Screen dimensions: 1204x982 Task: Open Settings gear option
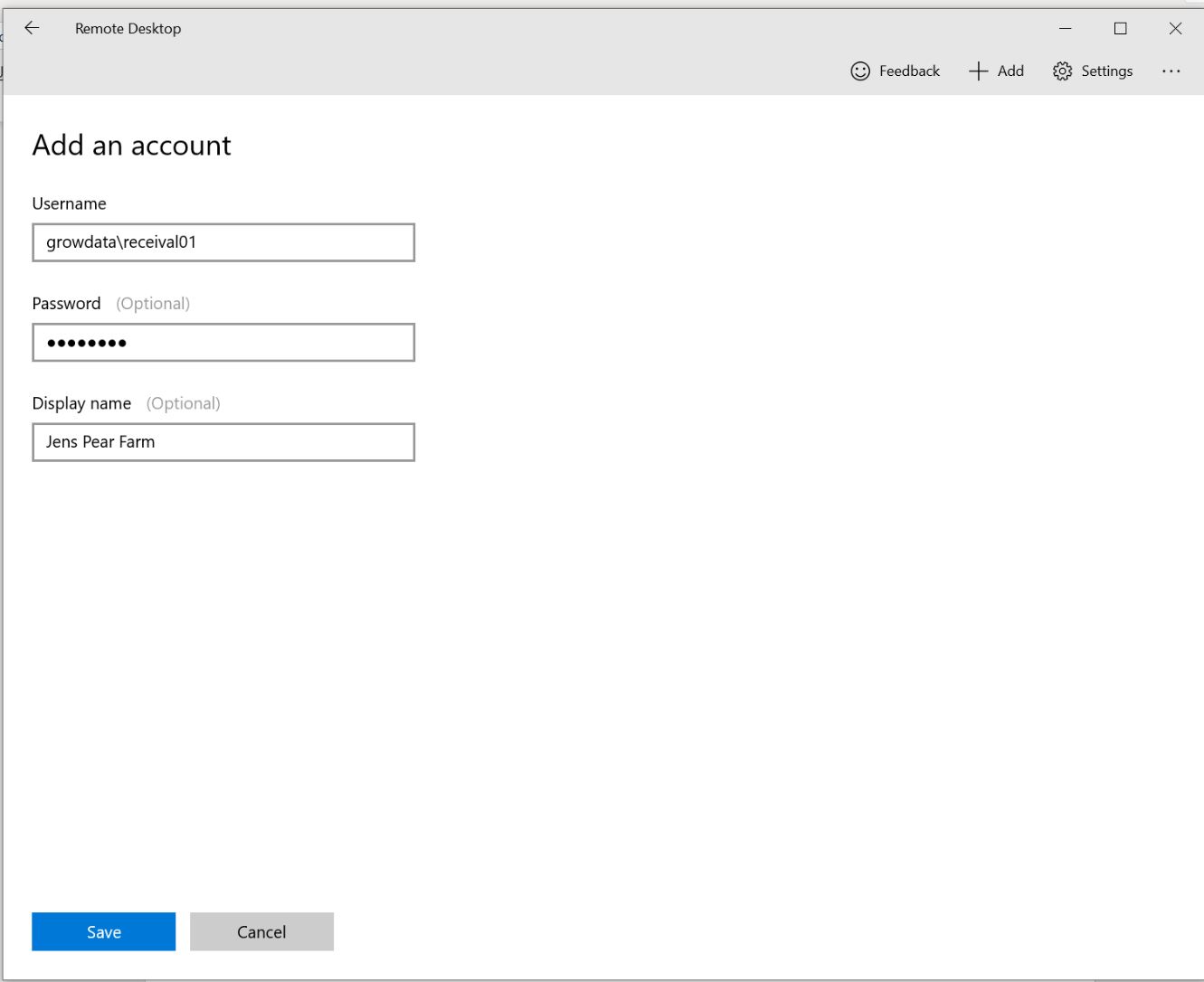click(x=1093, y=71)
